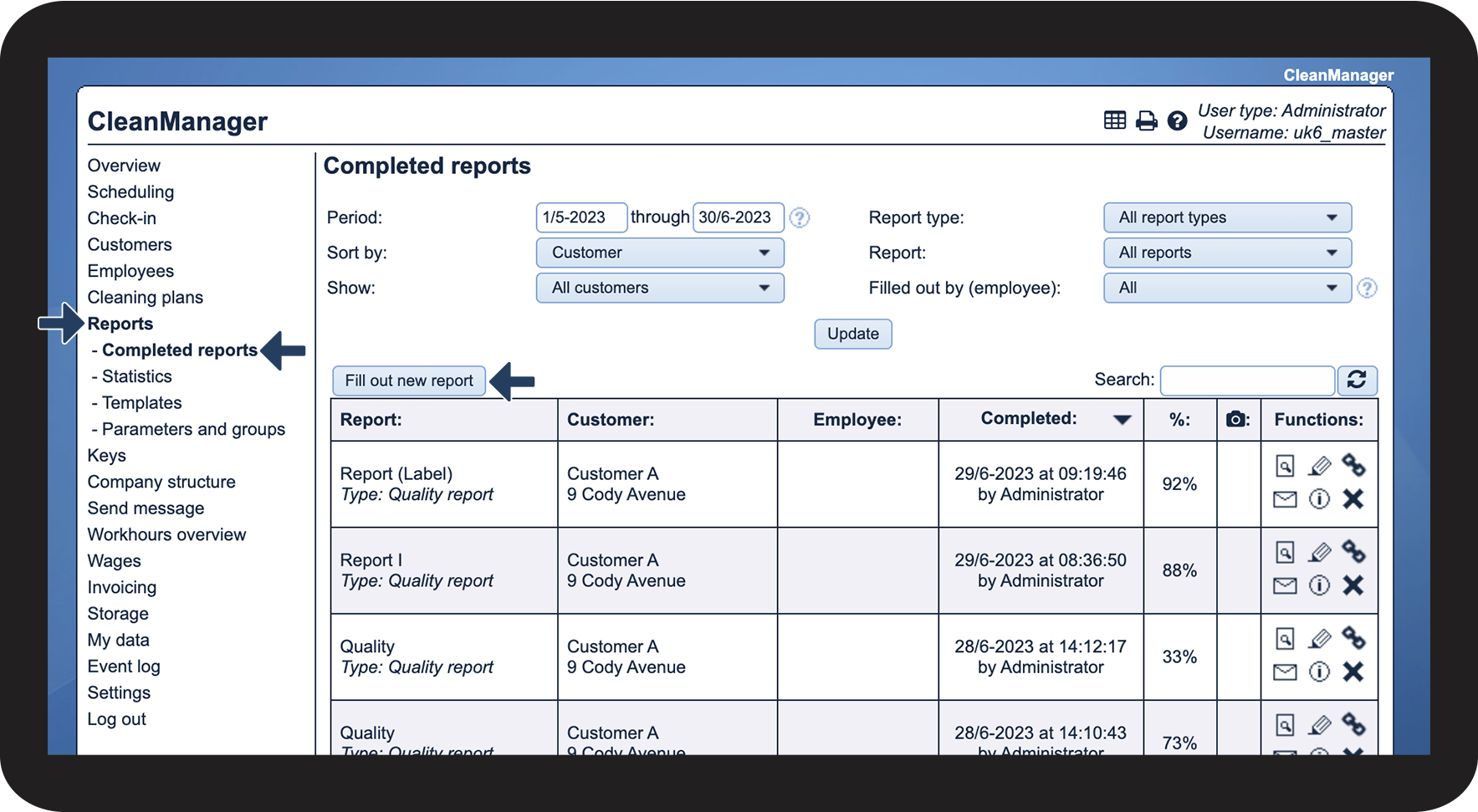This screenshot has width=1478, height=812.
Task: Click the printer icon in header
Action: click(x=1146, y=121)
